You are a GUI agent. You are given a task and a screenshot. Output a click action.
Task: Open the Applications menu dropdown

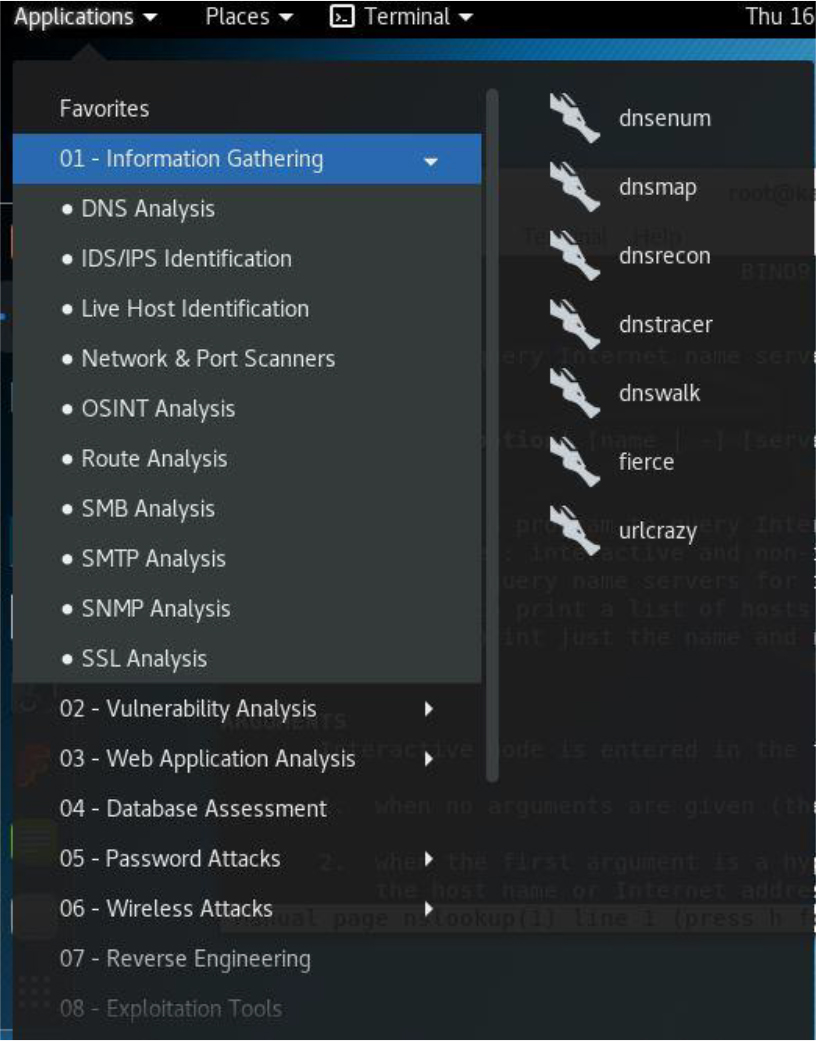[x=85, y=17]
